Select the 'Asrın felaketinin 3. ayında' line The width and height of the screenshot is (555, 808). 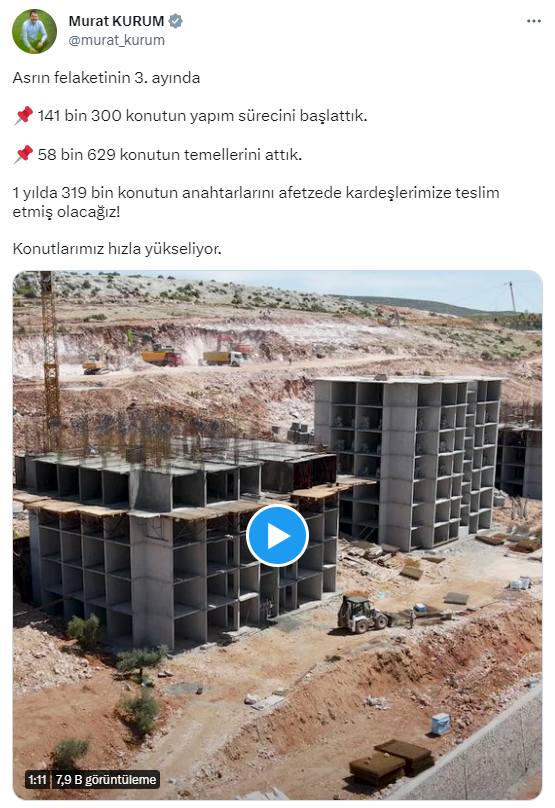tap(106, 78)
